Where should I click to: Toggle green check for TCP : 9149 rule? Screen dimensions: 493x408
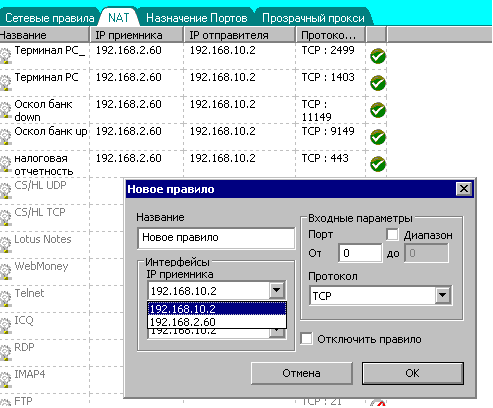click(x=378, y=137)
